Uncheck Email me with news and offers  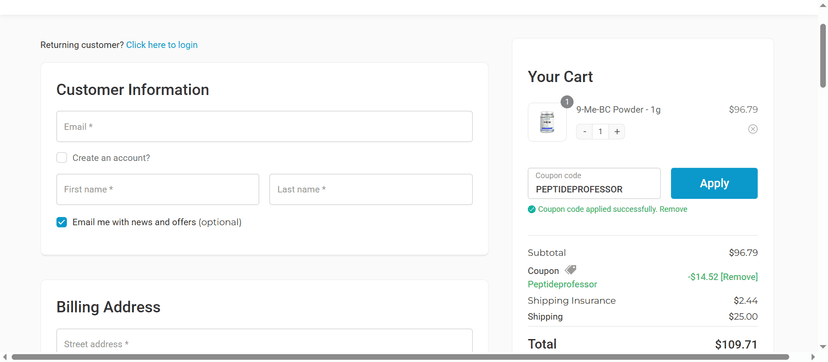(62, 222)
